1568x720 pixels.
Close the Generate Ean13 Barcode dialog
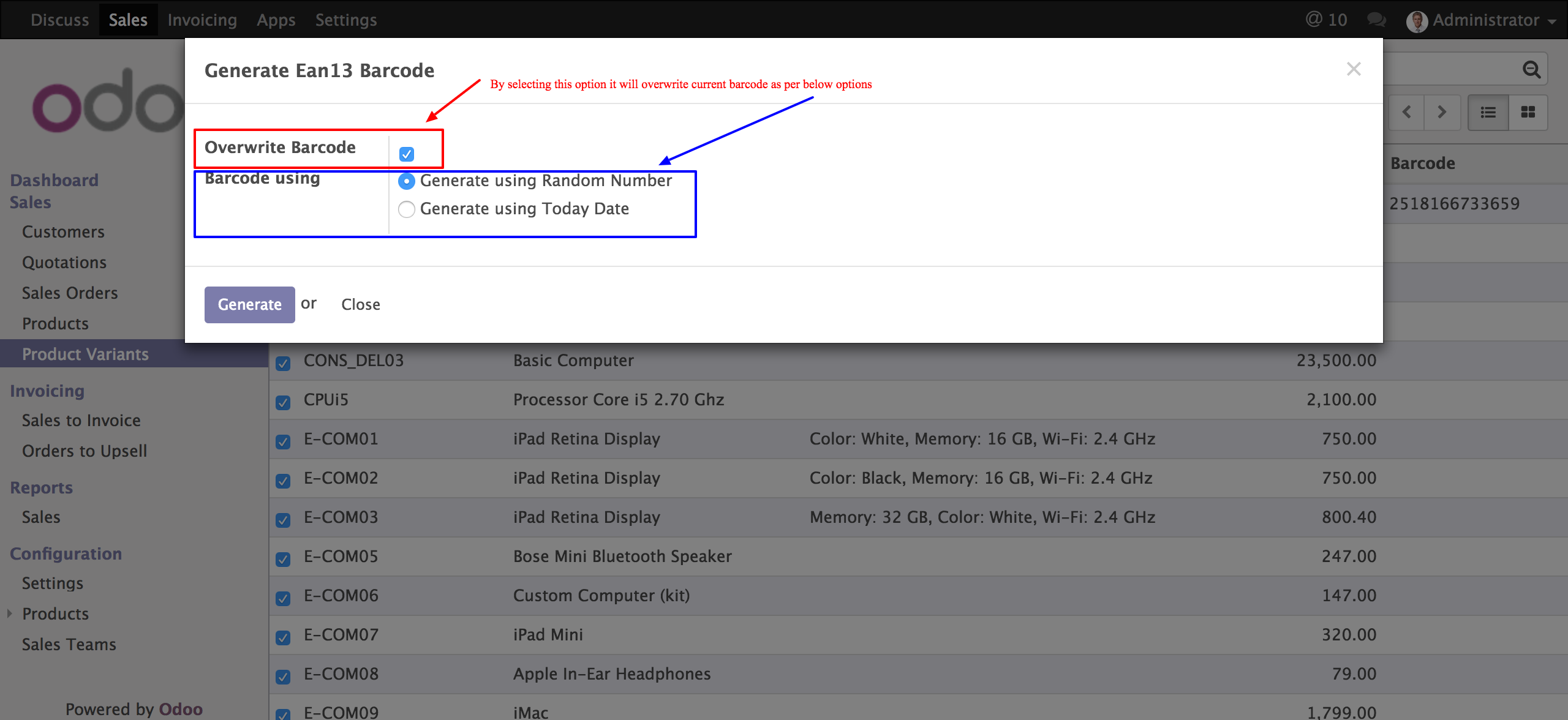click(x=1354, y=69)
